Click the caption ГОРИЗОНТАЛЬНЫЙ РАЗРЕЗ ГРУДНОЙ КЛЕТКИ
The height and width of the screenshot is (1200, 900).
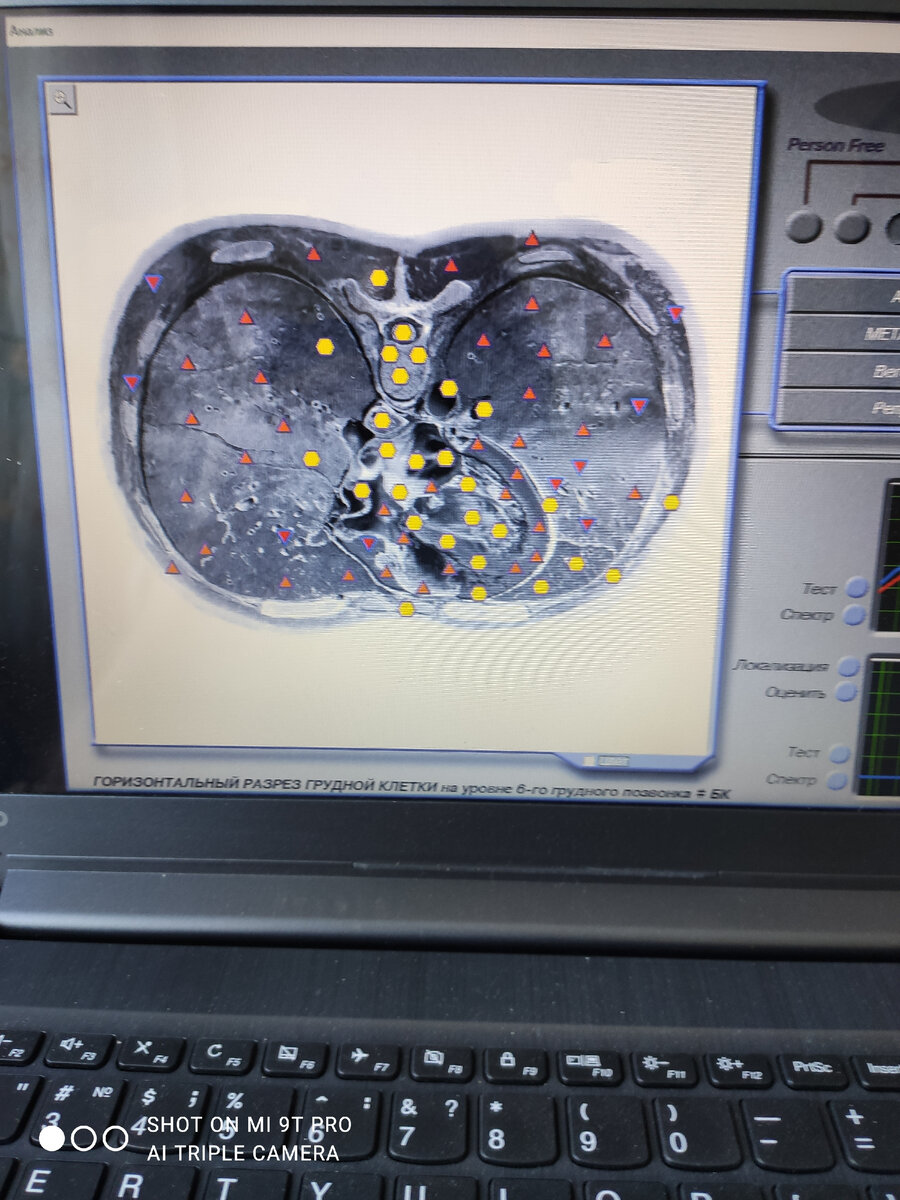coord(264,784)
